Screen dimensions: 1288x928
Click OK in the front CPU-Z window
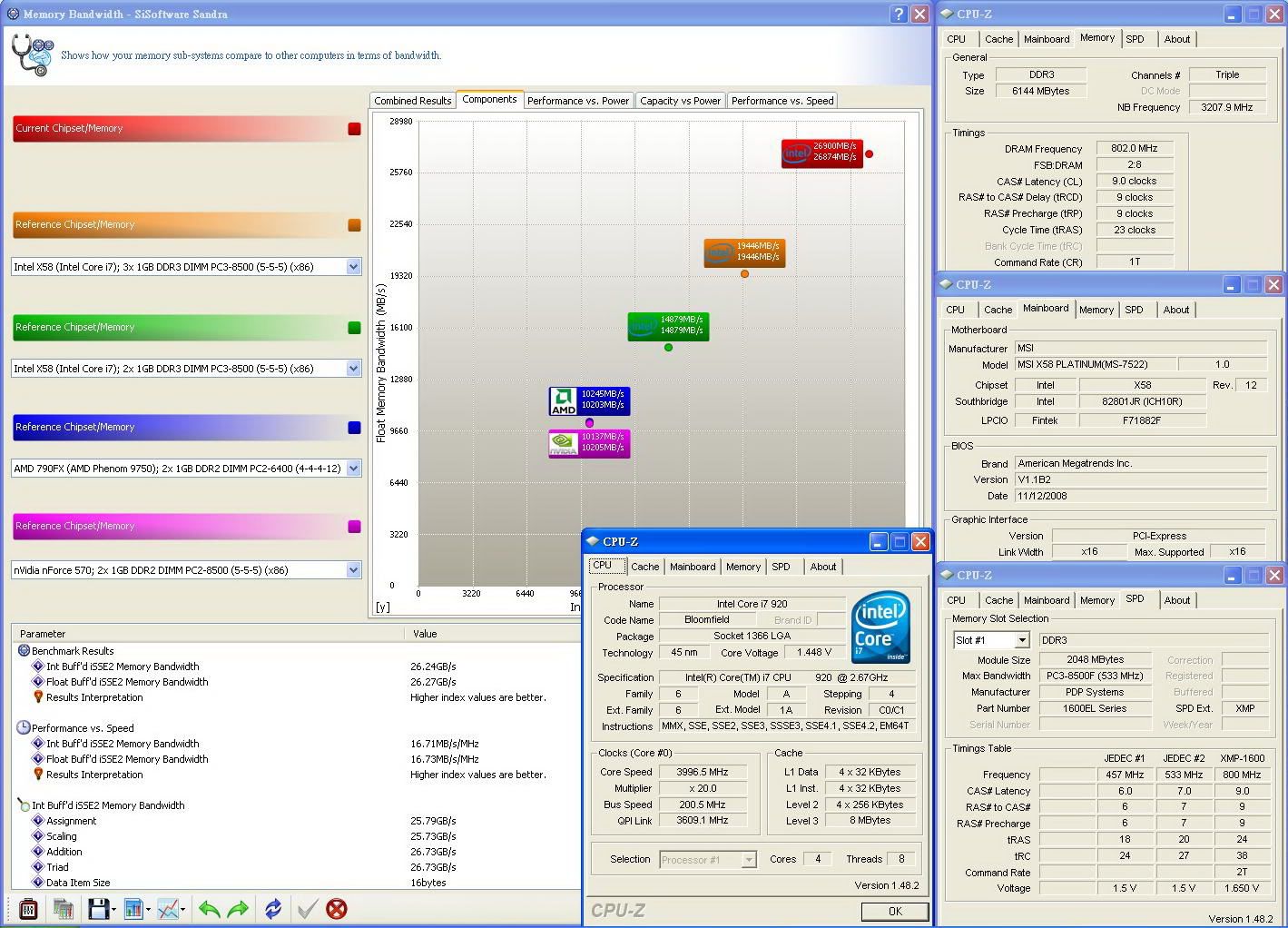click(895, 911)
